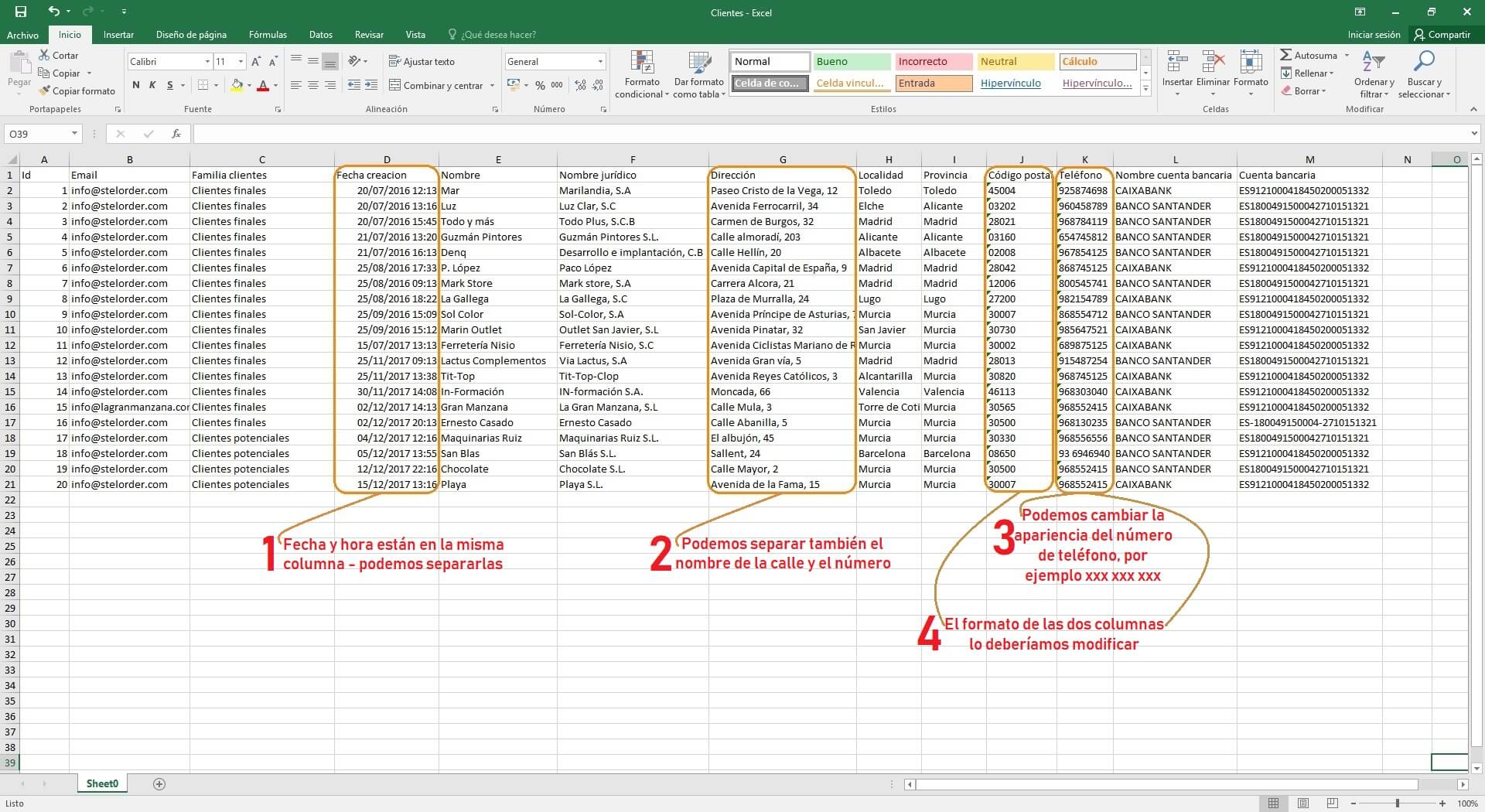Add a new sheet with plus icon
The image size is (1485, 812).
tap(159, 783)
